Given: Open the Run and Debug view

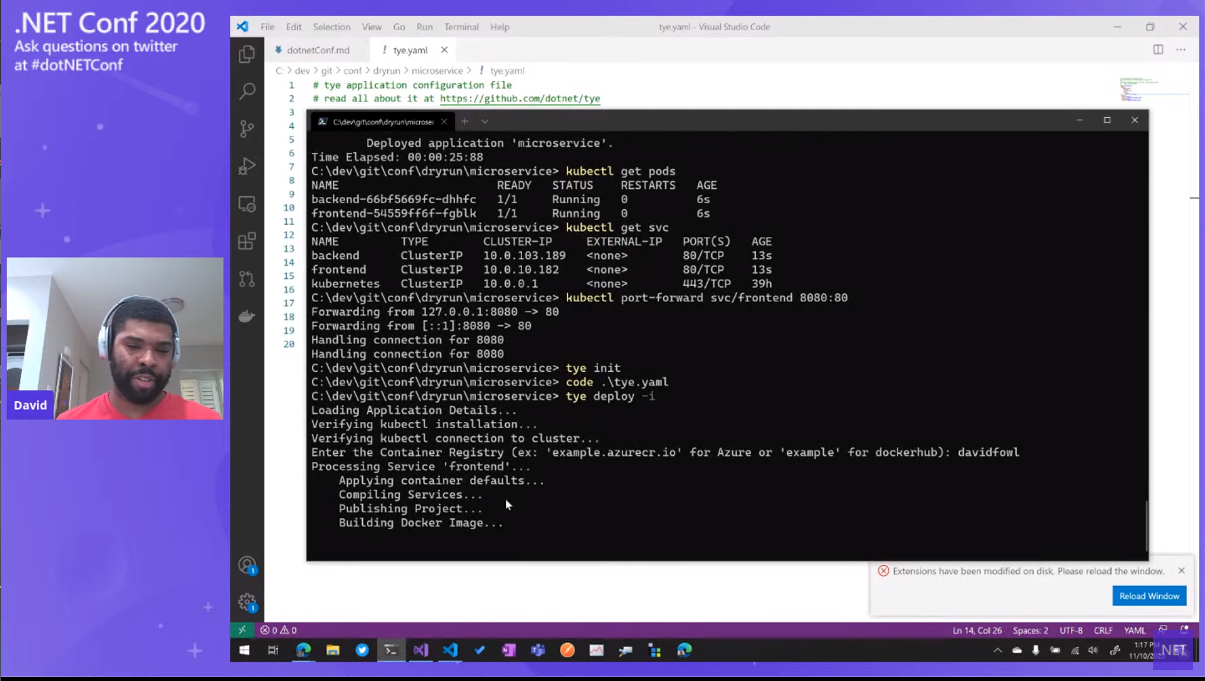Looking at the screenshot, I should [x=247, y=166].
